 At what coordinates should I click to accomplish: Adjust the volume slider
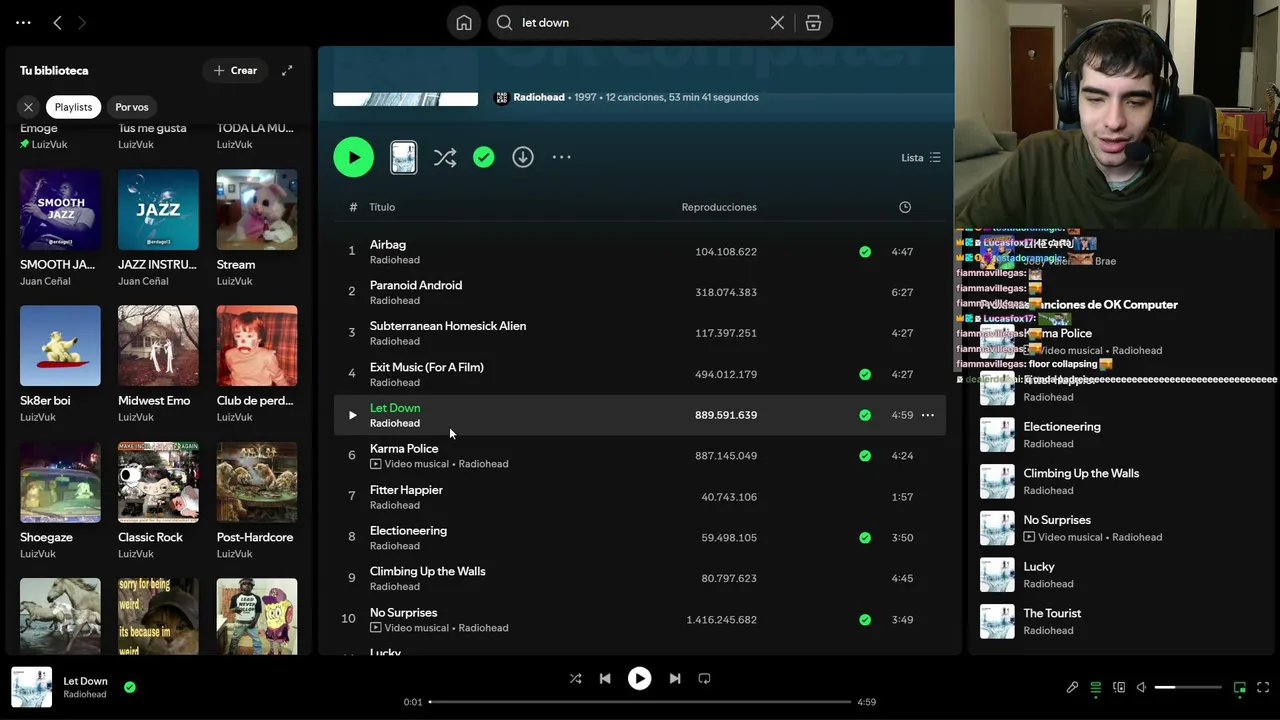[x=1188, y=688]
